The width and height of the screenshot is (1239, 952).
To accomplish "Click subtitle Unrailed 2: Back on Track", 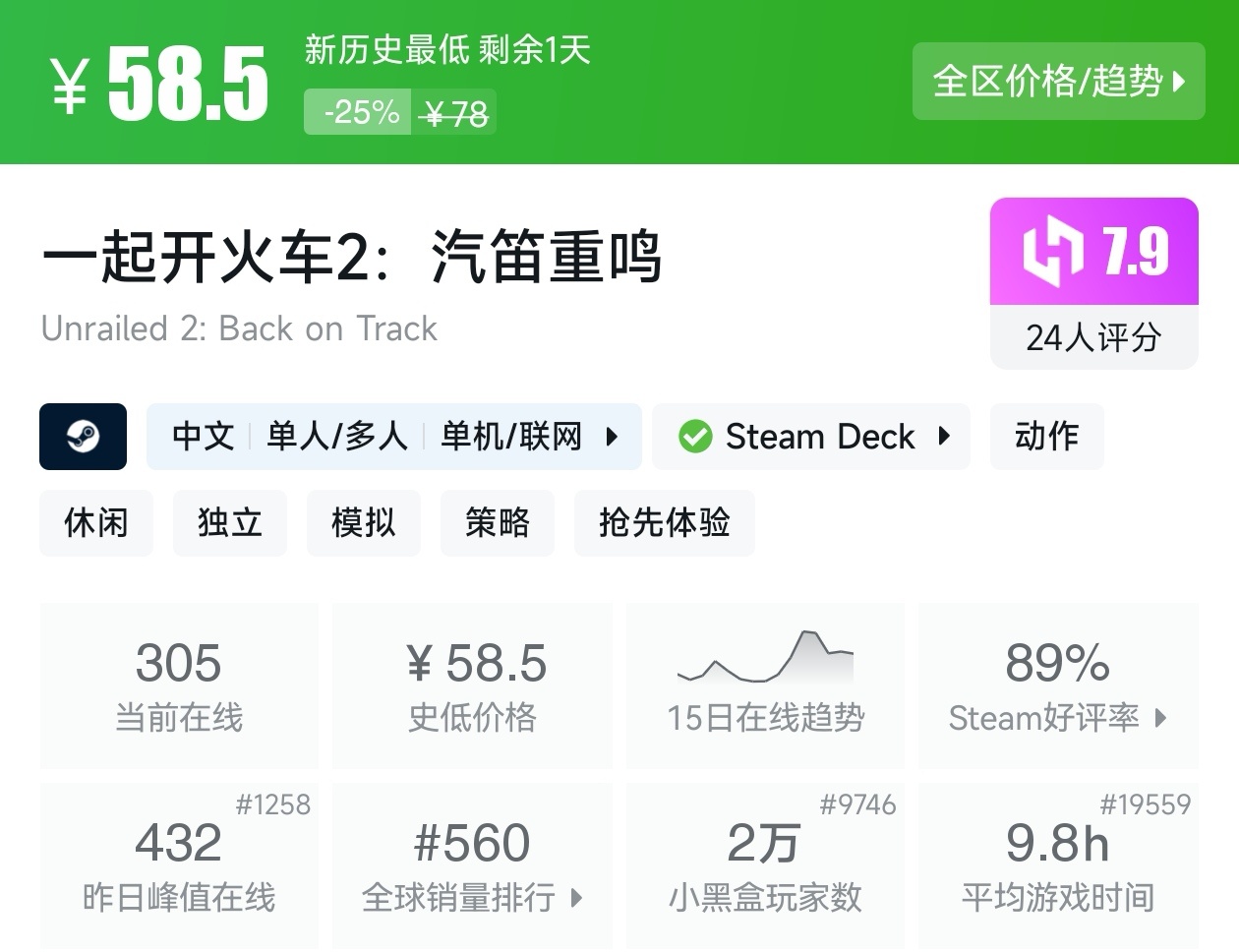I will pos(239,328).
